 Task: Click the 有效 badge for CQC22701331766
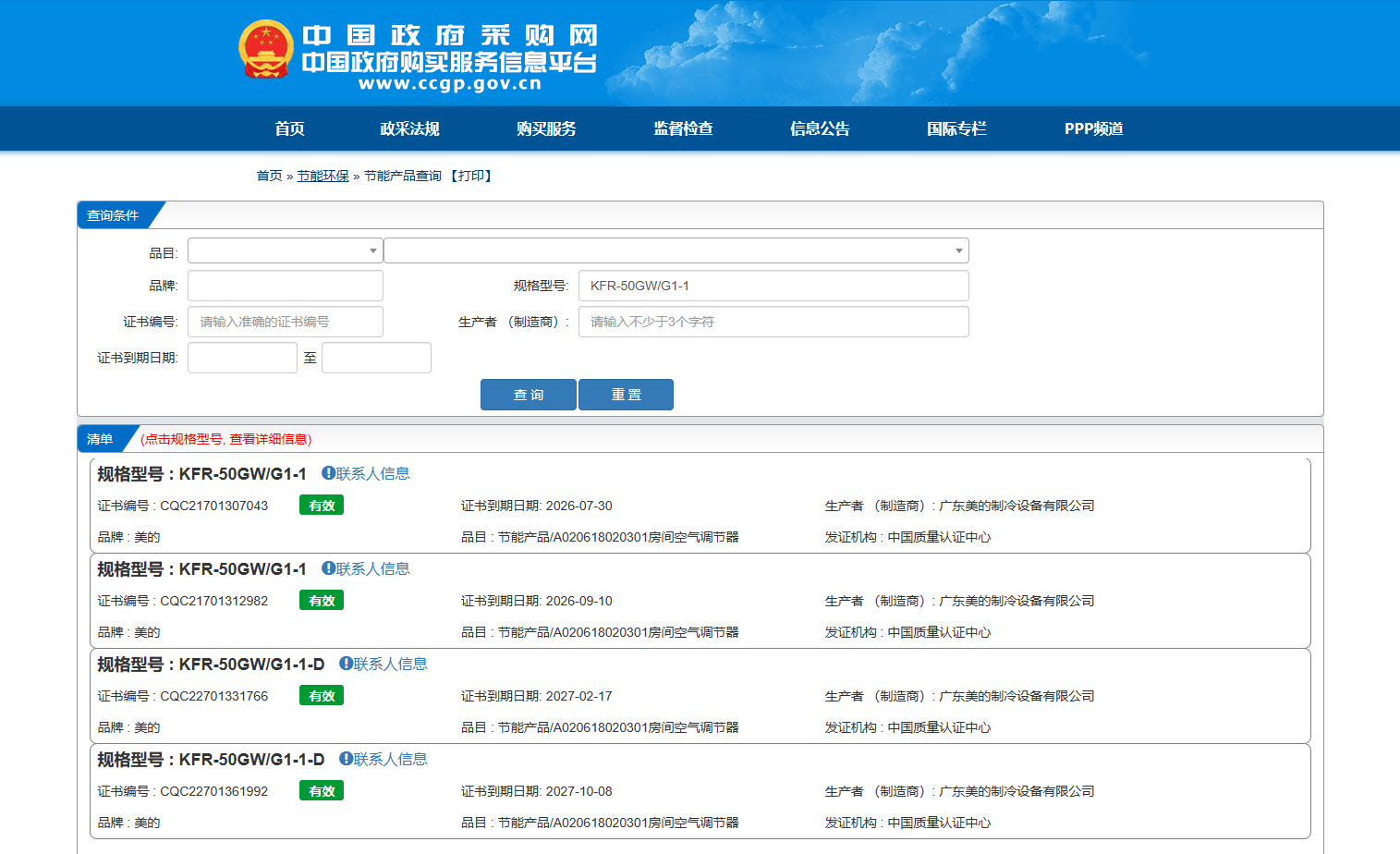pos(322,696)
